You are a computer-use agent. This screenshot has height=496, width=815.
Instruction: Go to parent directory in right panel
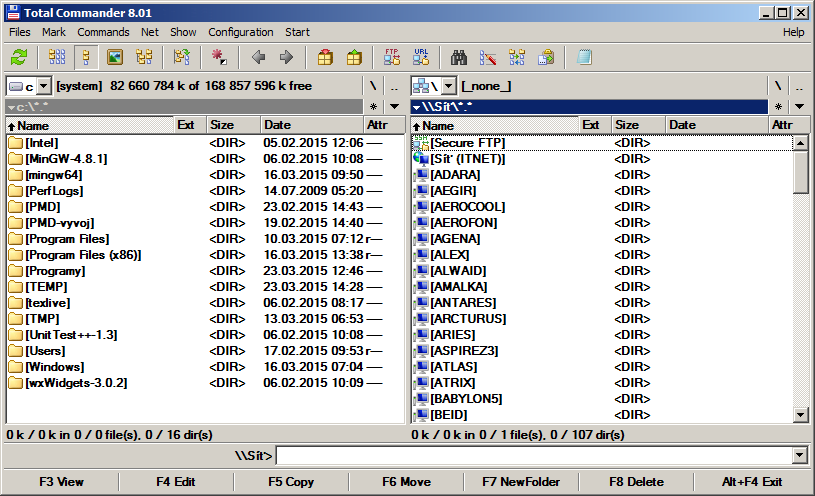(x=799, y=86)
